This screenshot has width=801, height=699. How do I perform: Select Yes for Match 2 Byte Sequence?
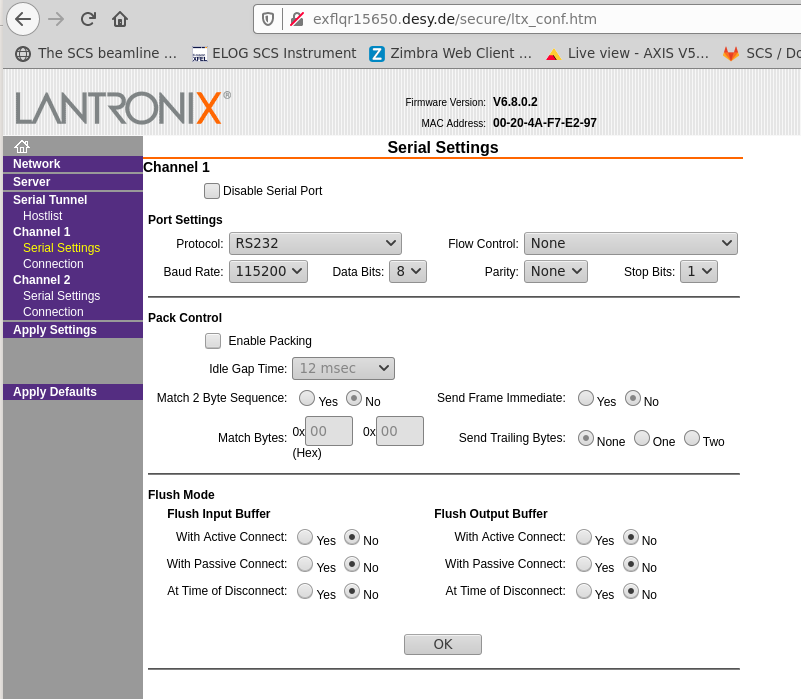[x=307, y=398]
